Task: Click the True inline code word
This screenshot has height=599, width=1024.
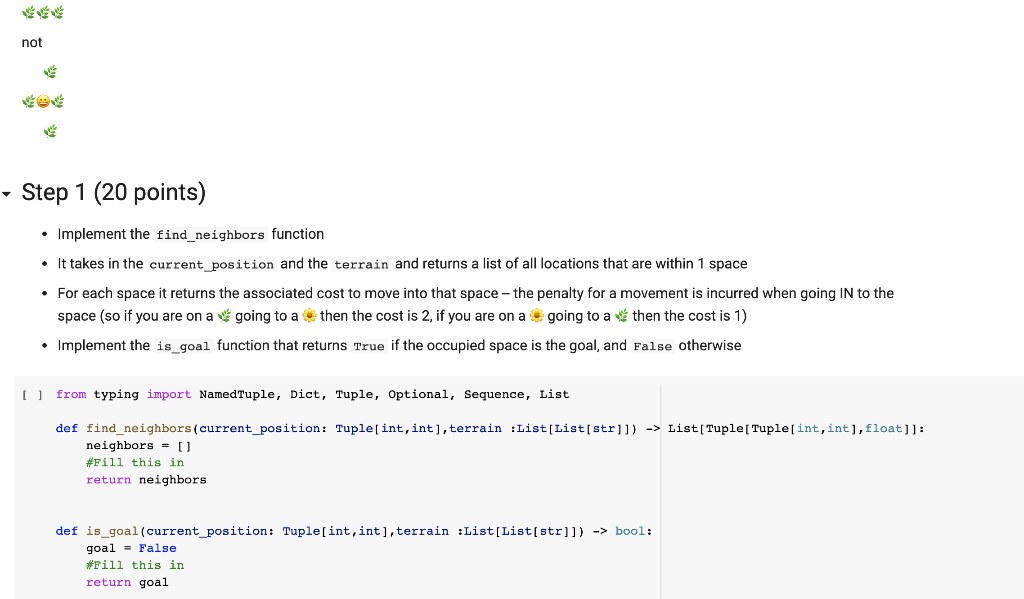Action: tap(369, 346)
